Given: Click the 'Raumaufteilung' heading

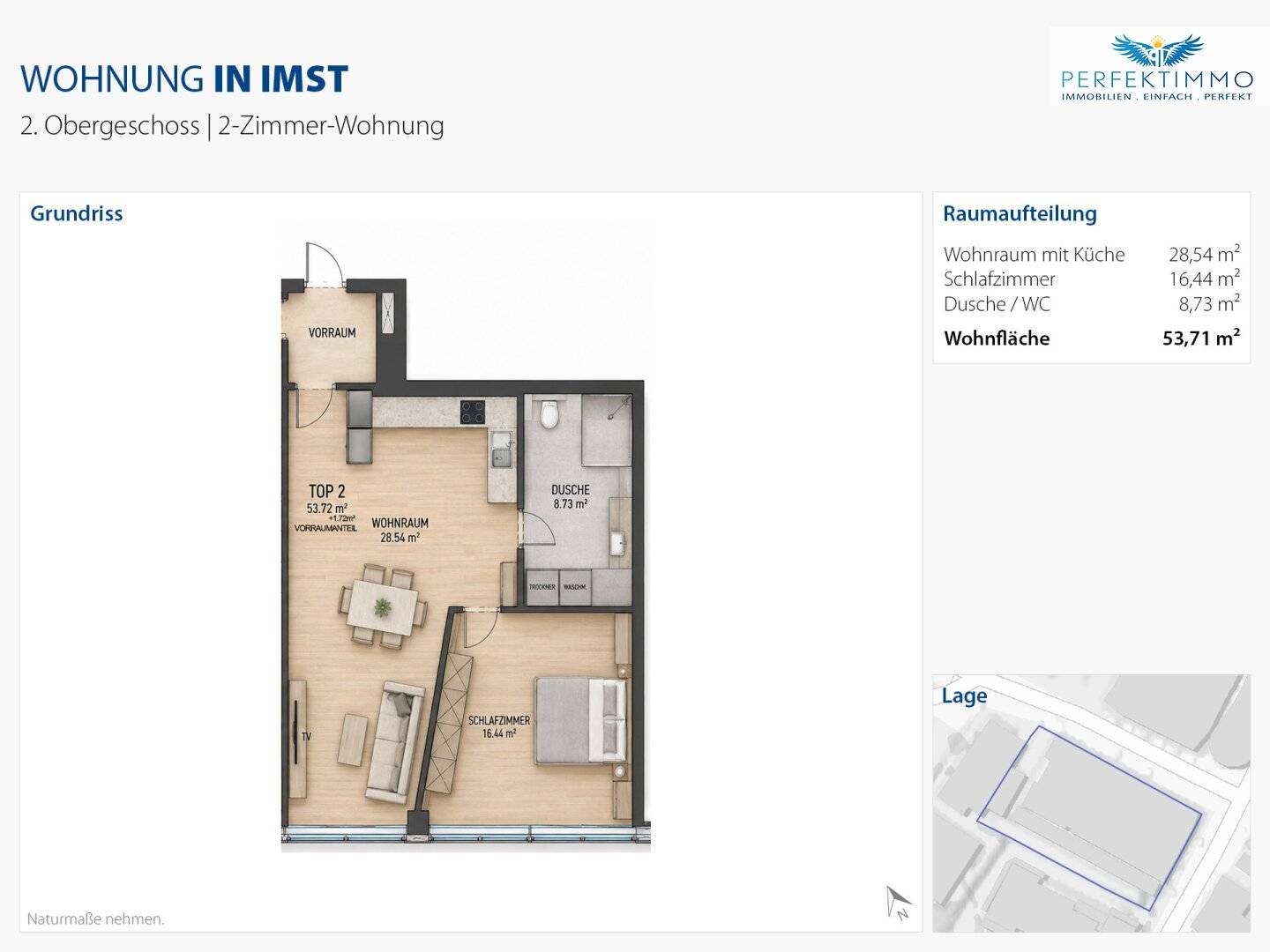Looking at the screenshot, I should (x=1020, y=213).
